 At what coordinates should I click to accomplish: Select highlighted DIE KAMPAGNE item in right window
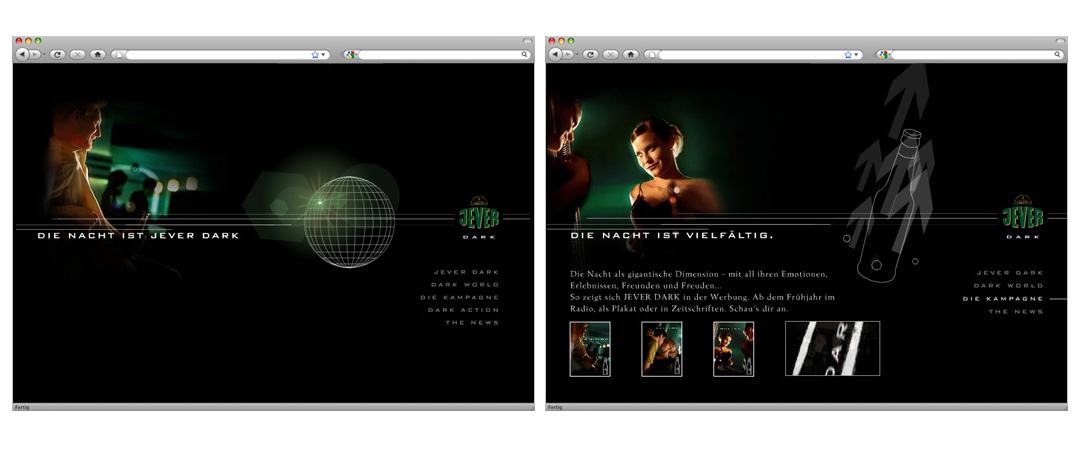(1003, 298)
